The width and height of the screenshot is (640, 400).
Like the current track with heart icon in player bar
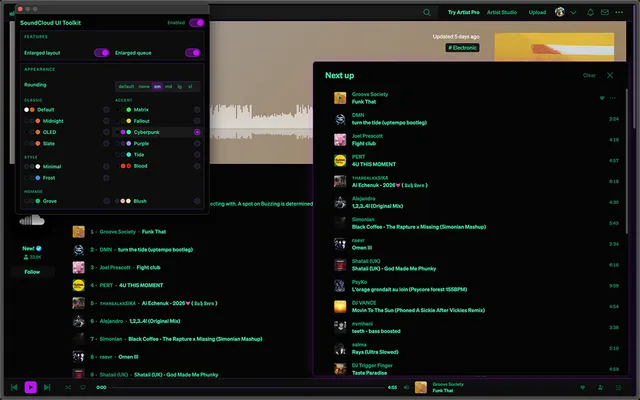pyautogui.click(x=582, y=387)
